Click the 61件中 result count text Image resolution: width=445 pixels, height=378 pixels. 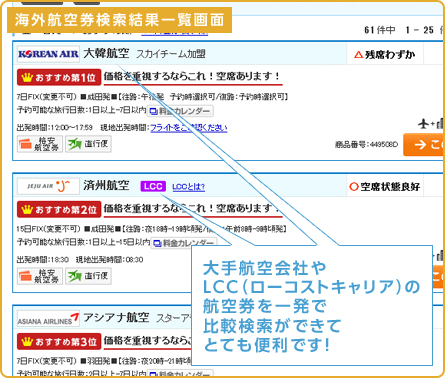(x=379, y=30)
